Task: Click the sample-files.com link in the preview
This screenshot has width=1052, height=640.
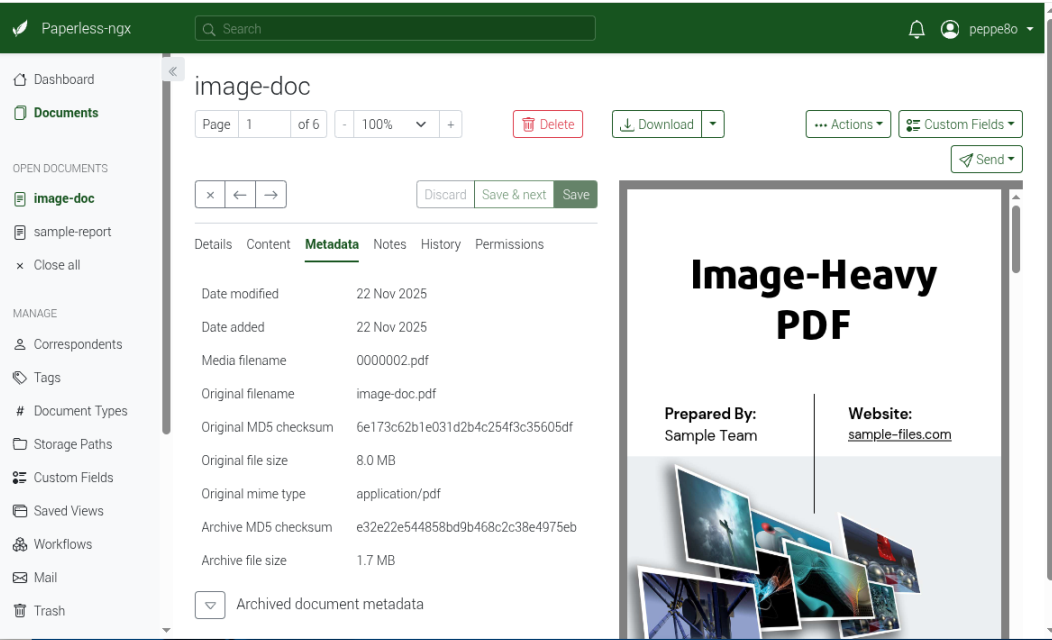Action: tap(899, 435)
